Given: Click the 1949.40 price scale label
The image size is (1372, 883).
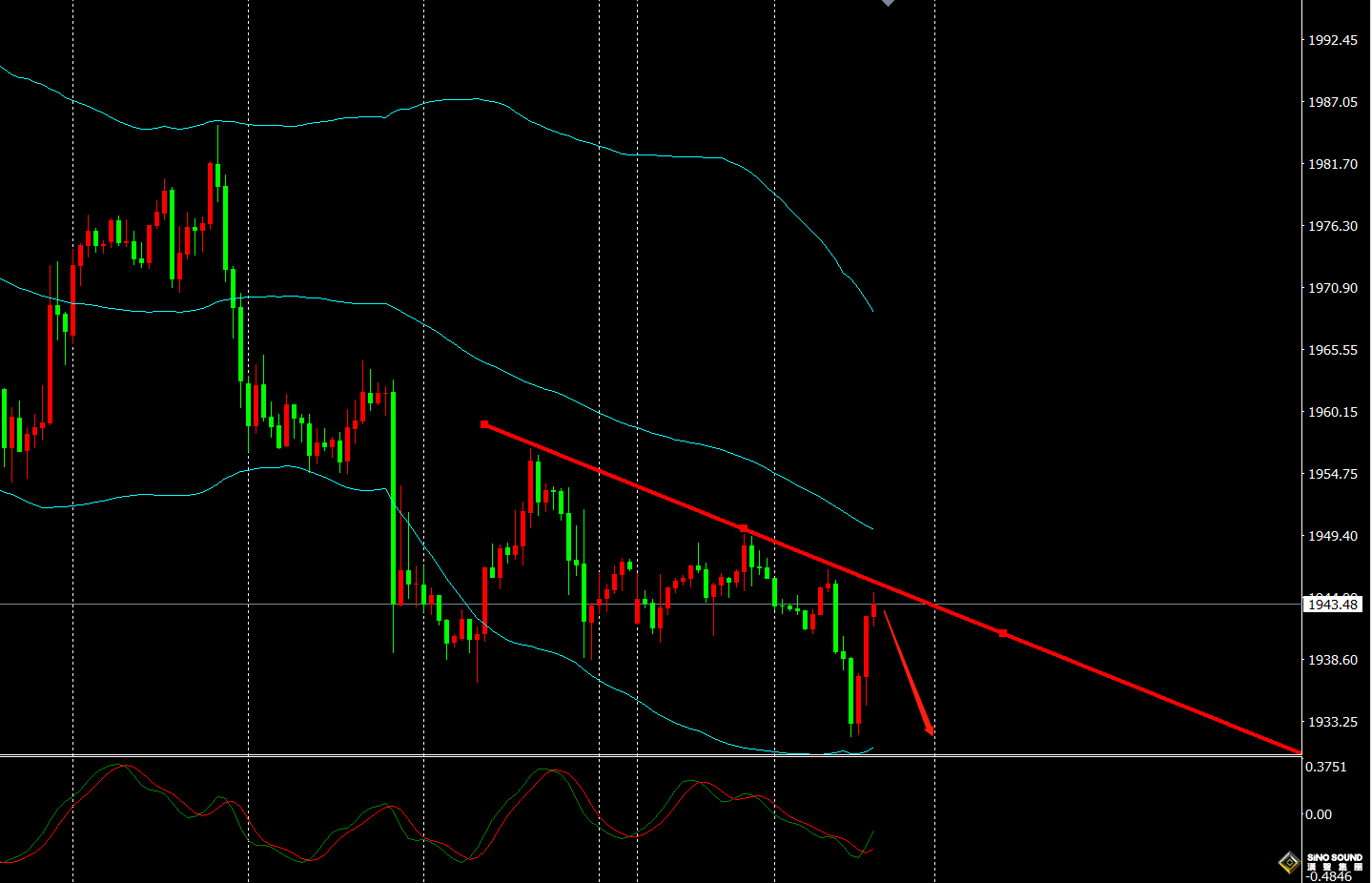Looking at the screenshot, I should coord(1332,536).
